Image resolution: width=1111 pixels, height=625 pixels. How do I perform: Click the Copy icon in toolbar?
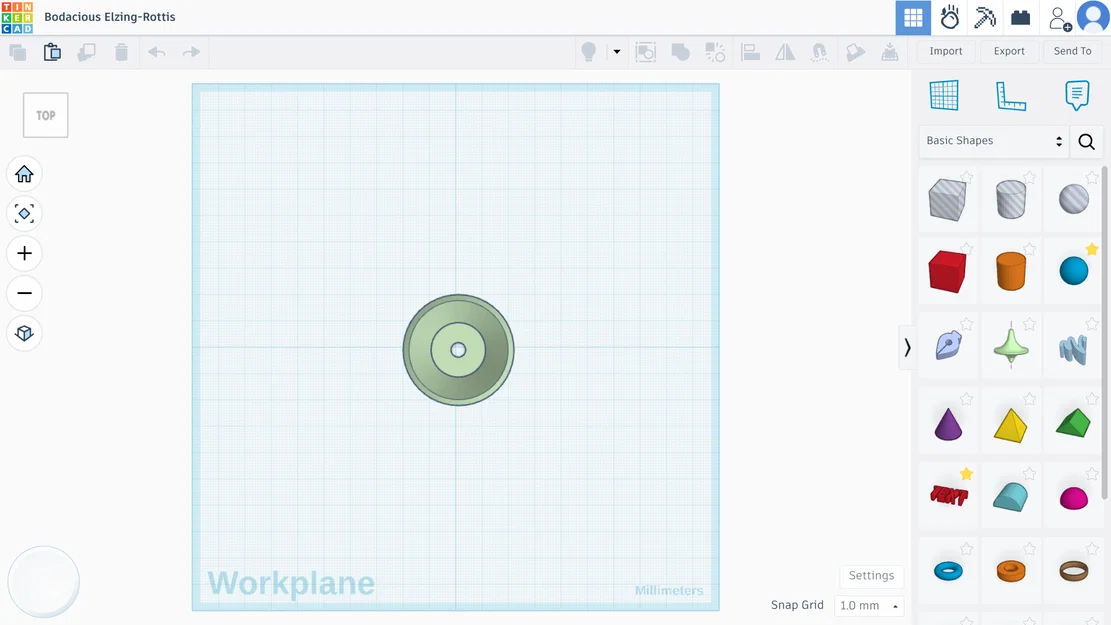18,52
